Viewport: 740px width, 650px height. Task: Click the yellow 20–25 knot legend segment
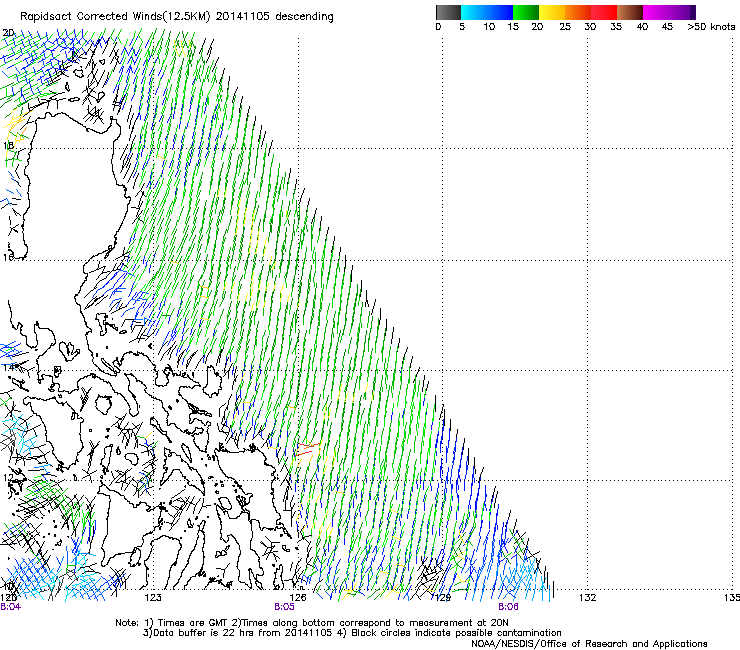(552, 12)
